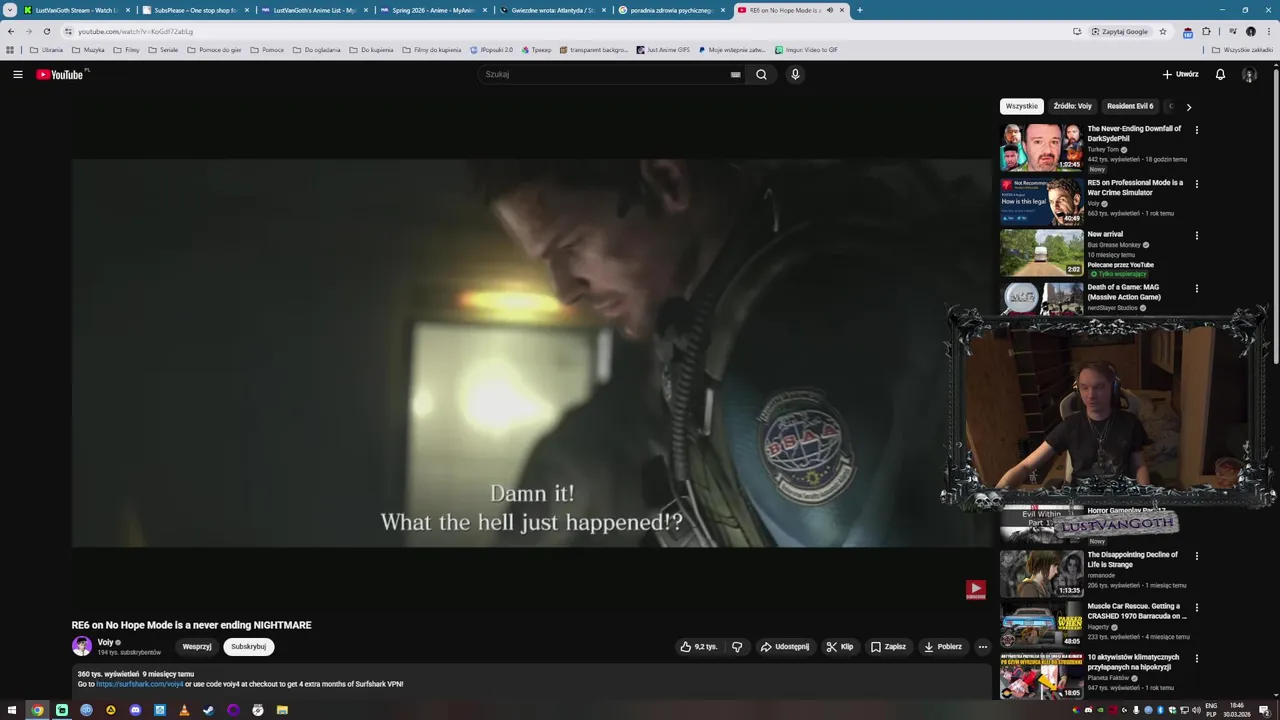Create a clip with the Klip button
This screenshot has width=1280, height=720.
click(839, 647)
